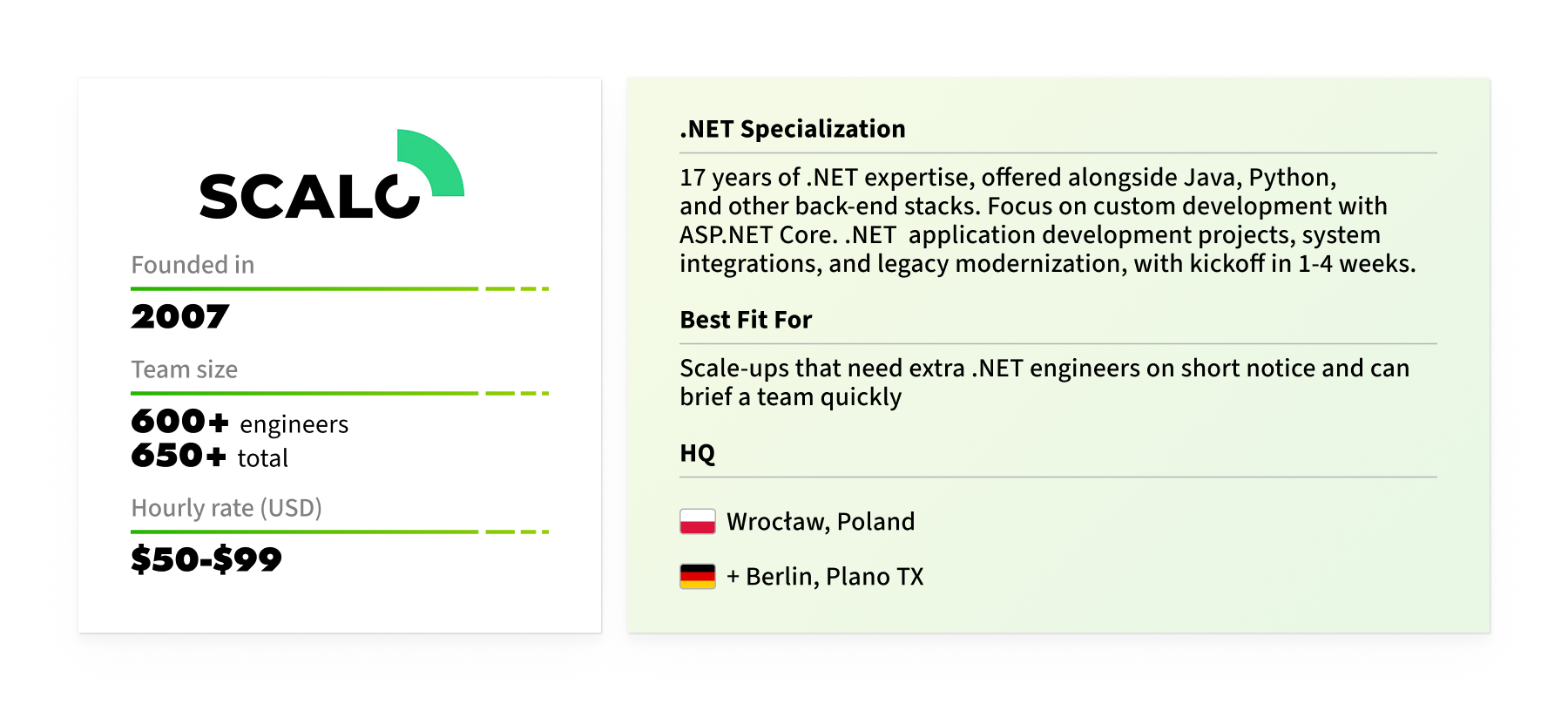Select '+ Berlin, Plano TX' location text
The width and height of the screenshot is (1568, 711).
click(x=825, y=576)
